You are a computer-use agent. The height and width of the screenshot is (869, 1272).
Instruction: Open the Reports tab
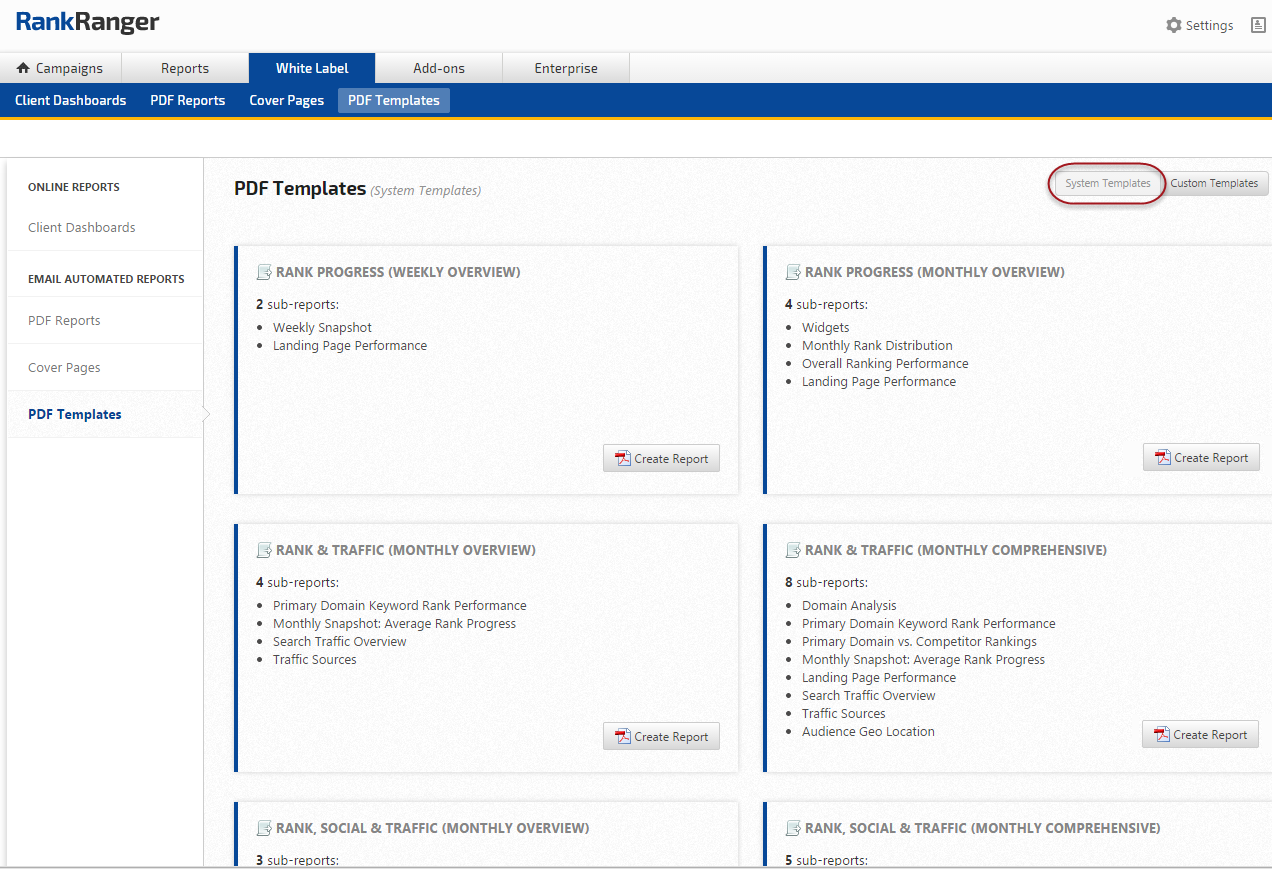[185, 68]
